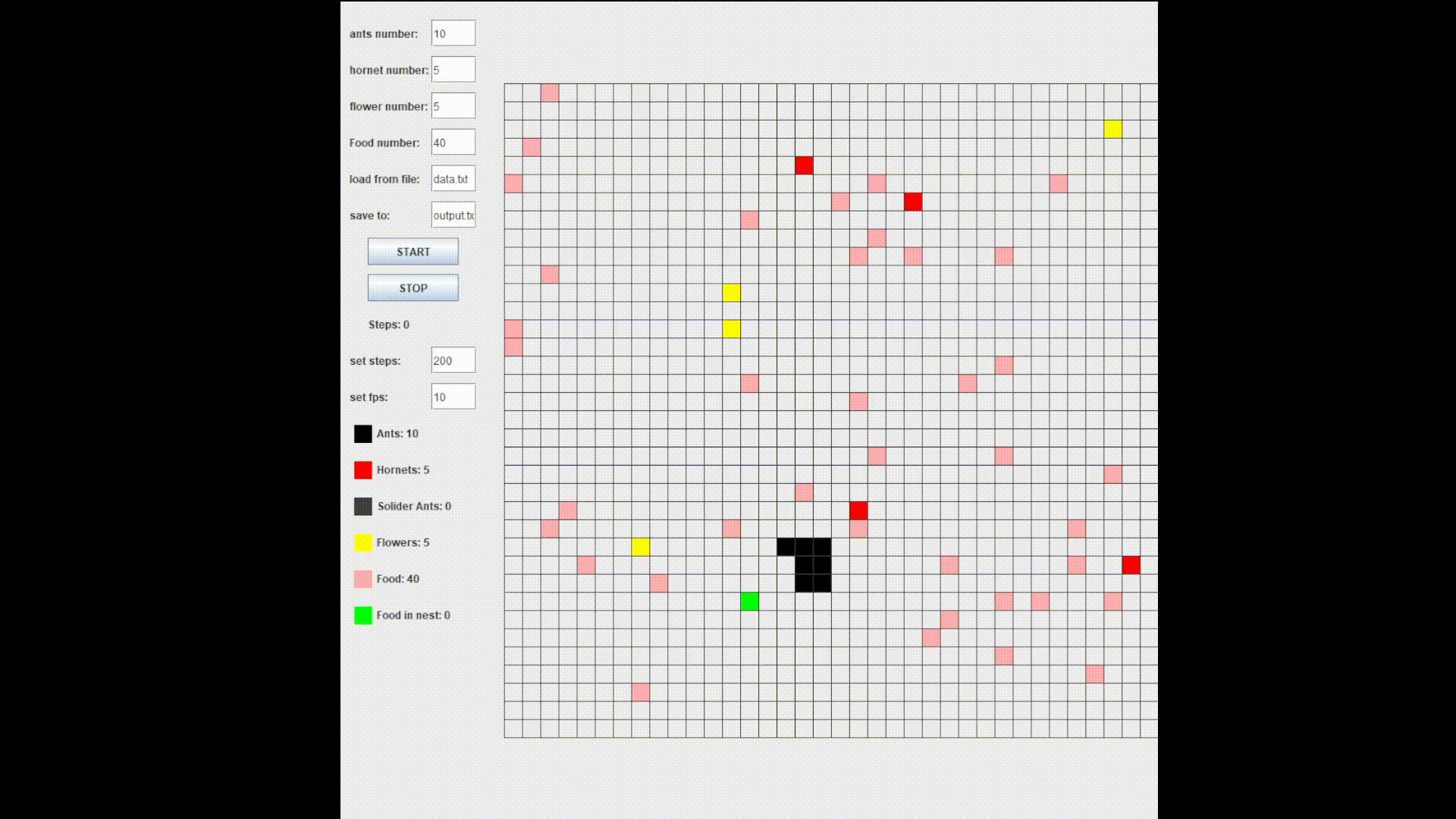Image resolution: width=1456 pixels, height=819 pixels.
Task: Click the 'Food: 40' legend label
Action: (397, 579)
